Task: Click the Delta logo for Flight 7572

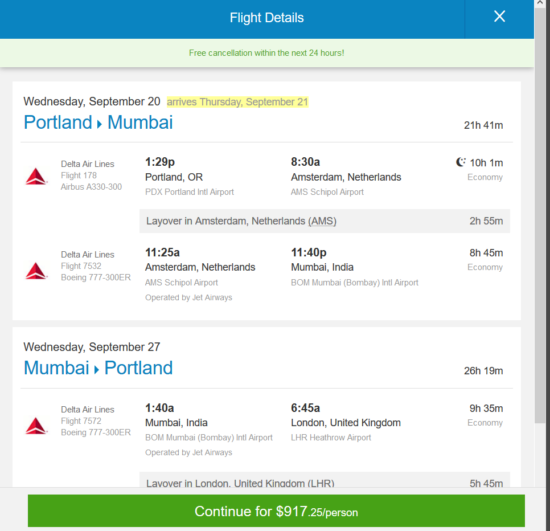Action: pyautogui.click(x=36, y=426)
